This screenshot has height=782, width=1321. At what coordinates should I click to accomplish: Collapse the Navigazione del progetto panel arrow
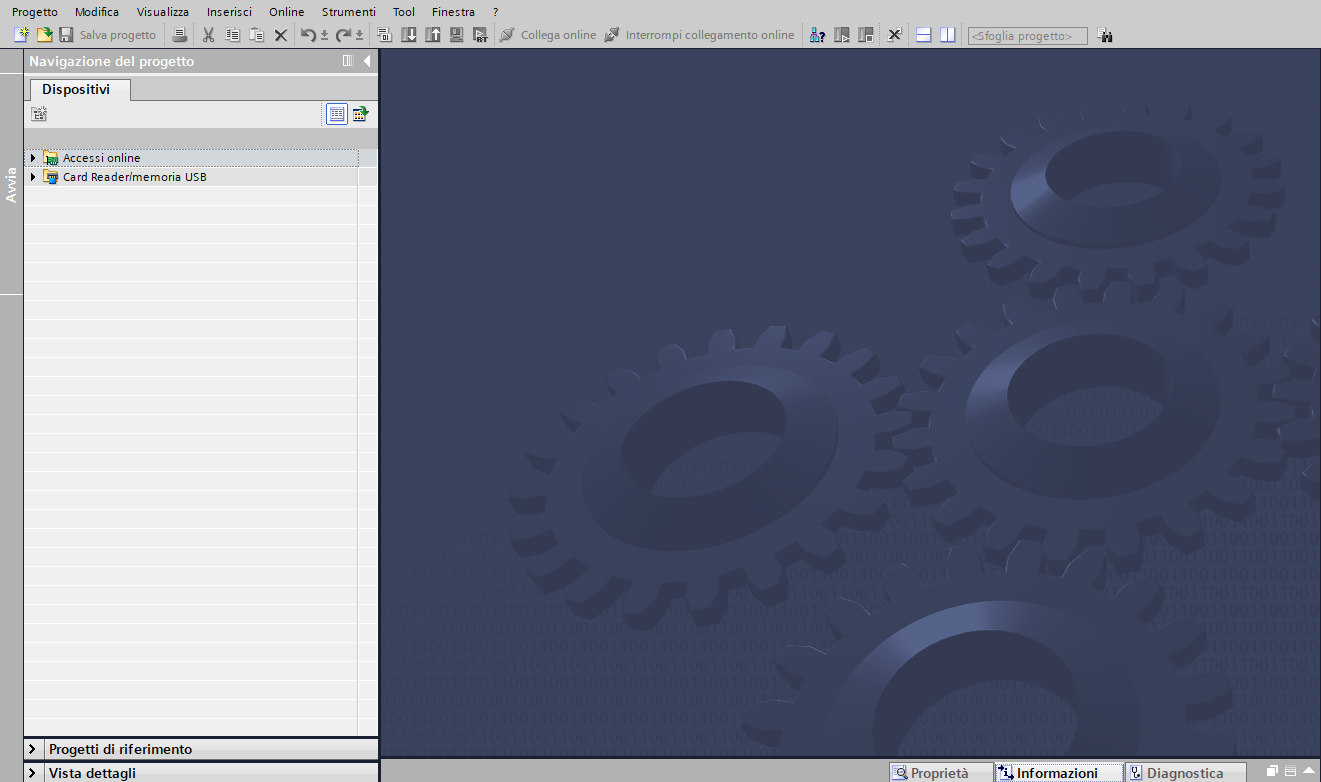367,61
